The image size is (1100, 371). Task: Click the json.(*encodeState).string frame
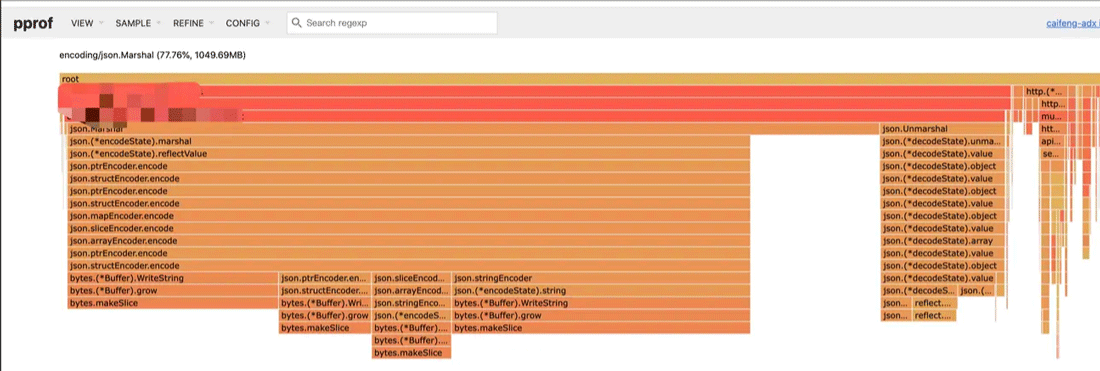click(x=601, y=291)
